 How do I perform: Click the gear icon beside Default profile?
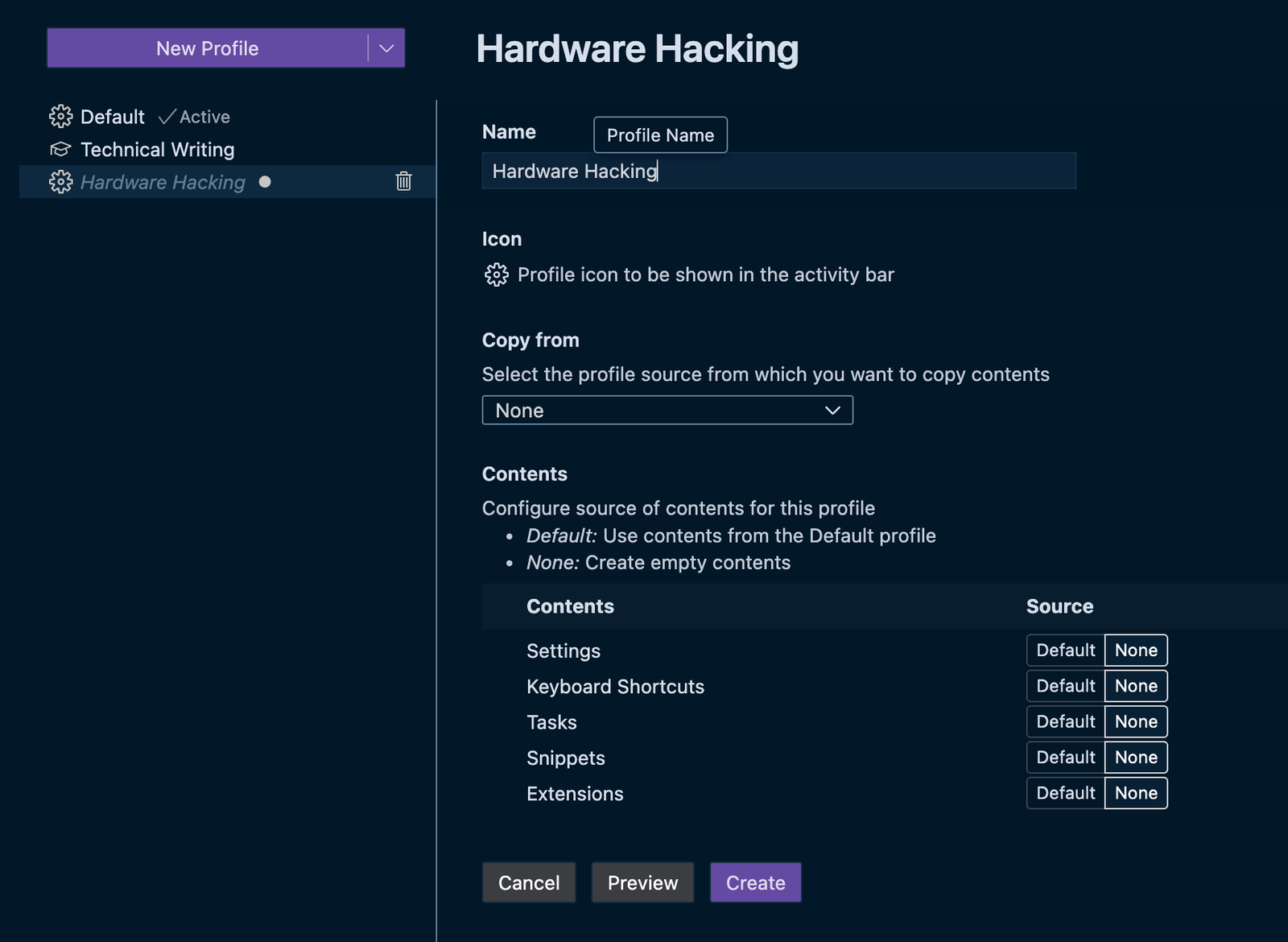coord(60,116)
